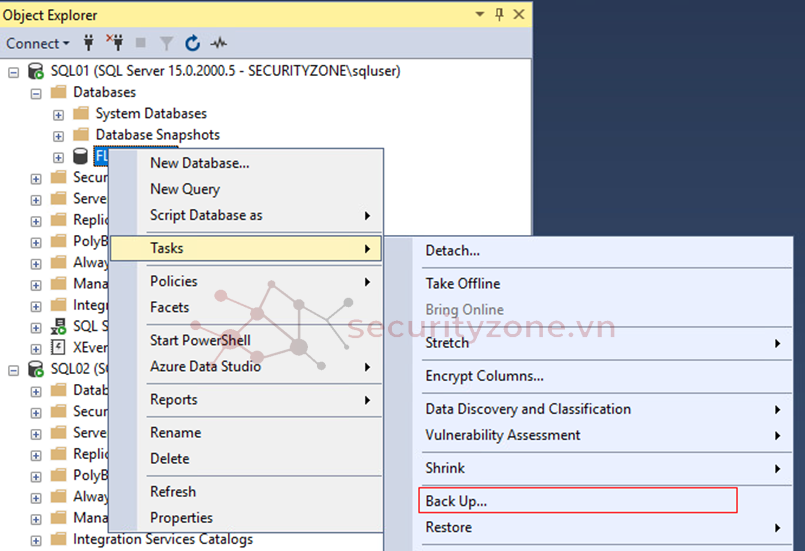Collapse the SQL01 server node
Viewport: 805px width, 551px height.
pyautogui.click(x=15, y=72)
